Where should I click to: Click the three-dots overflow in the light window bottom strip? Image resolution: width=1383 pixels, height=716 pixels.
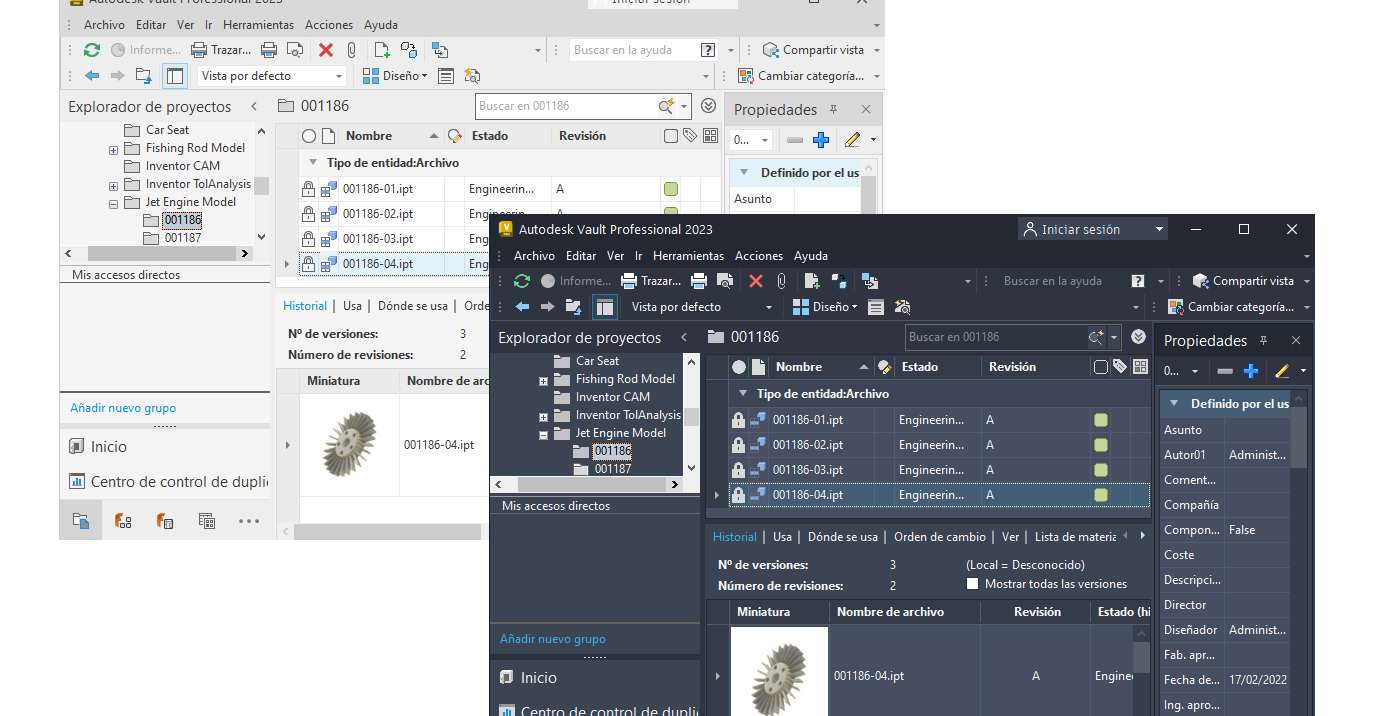pos(249,520)
